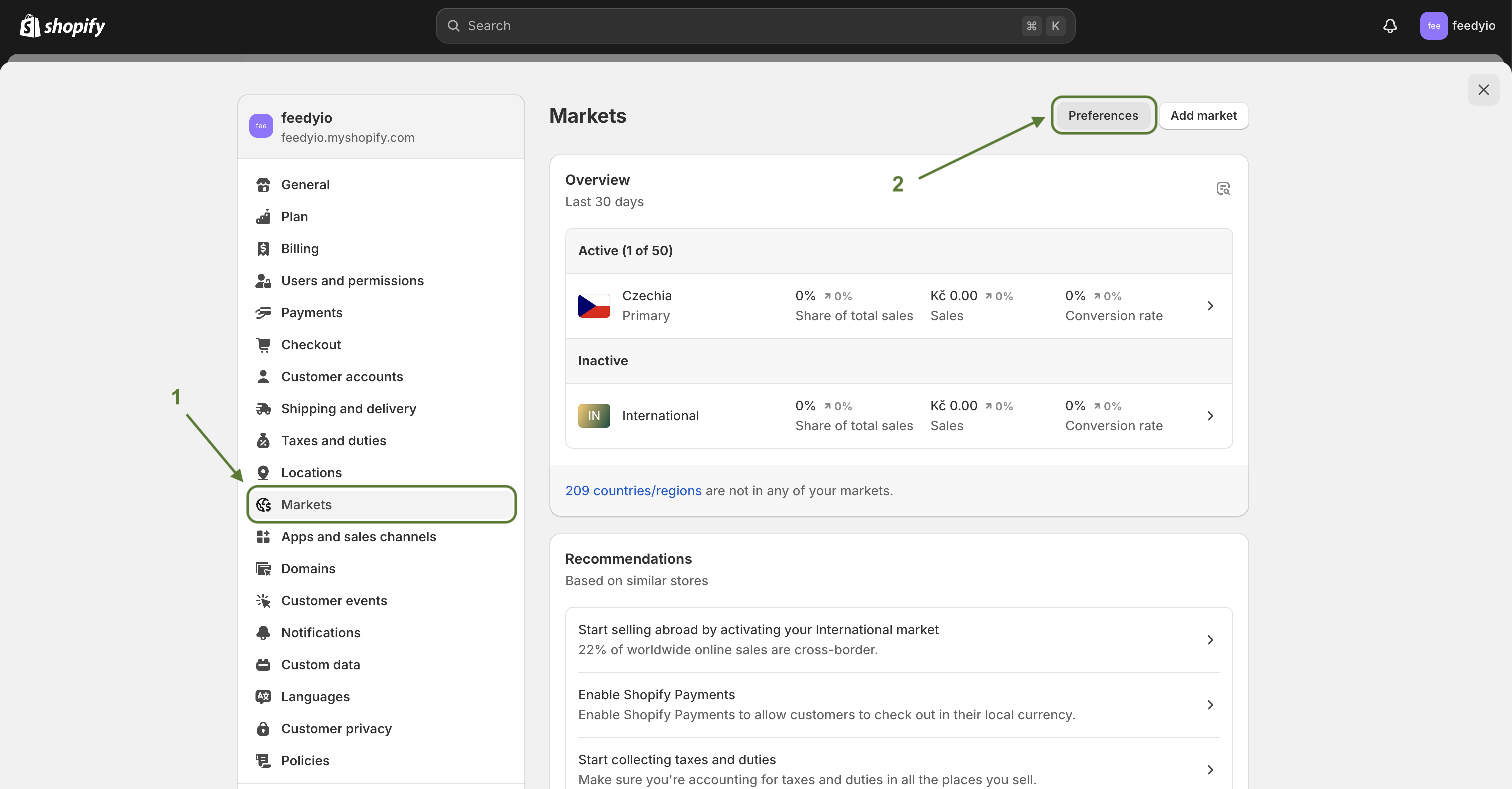Click the Billing receipt icon
This screenshot has width=1512, height=789.
(263, 249)
